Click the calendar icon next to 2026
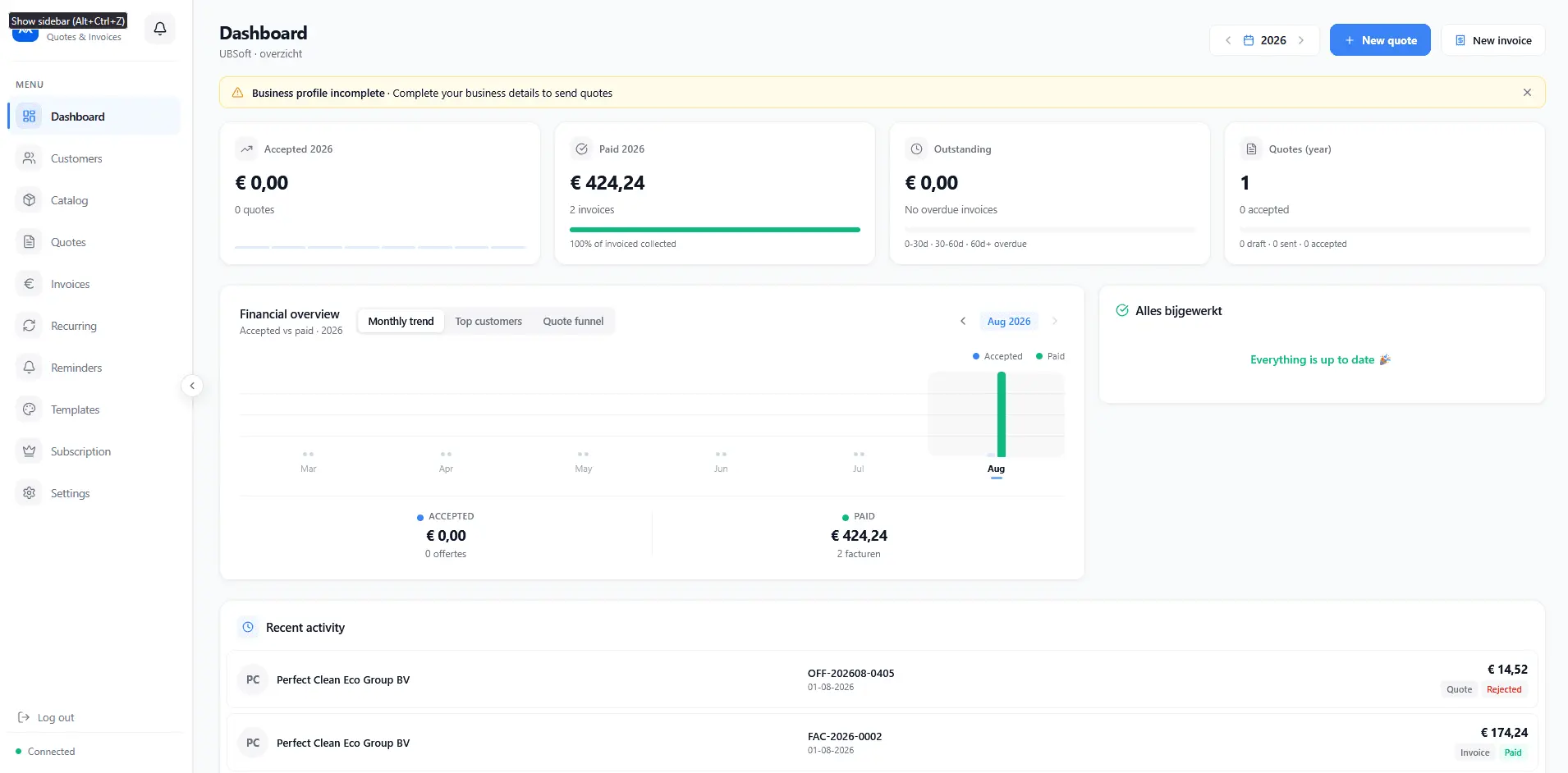The height and width of the screenshot is (773, 1568). (x=1248, y=40)
